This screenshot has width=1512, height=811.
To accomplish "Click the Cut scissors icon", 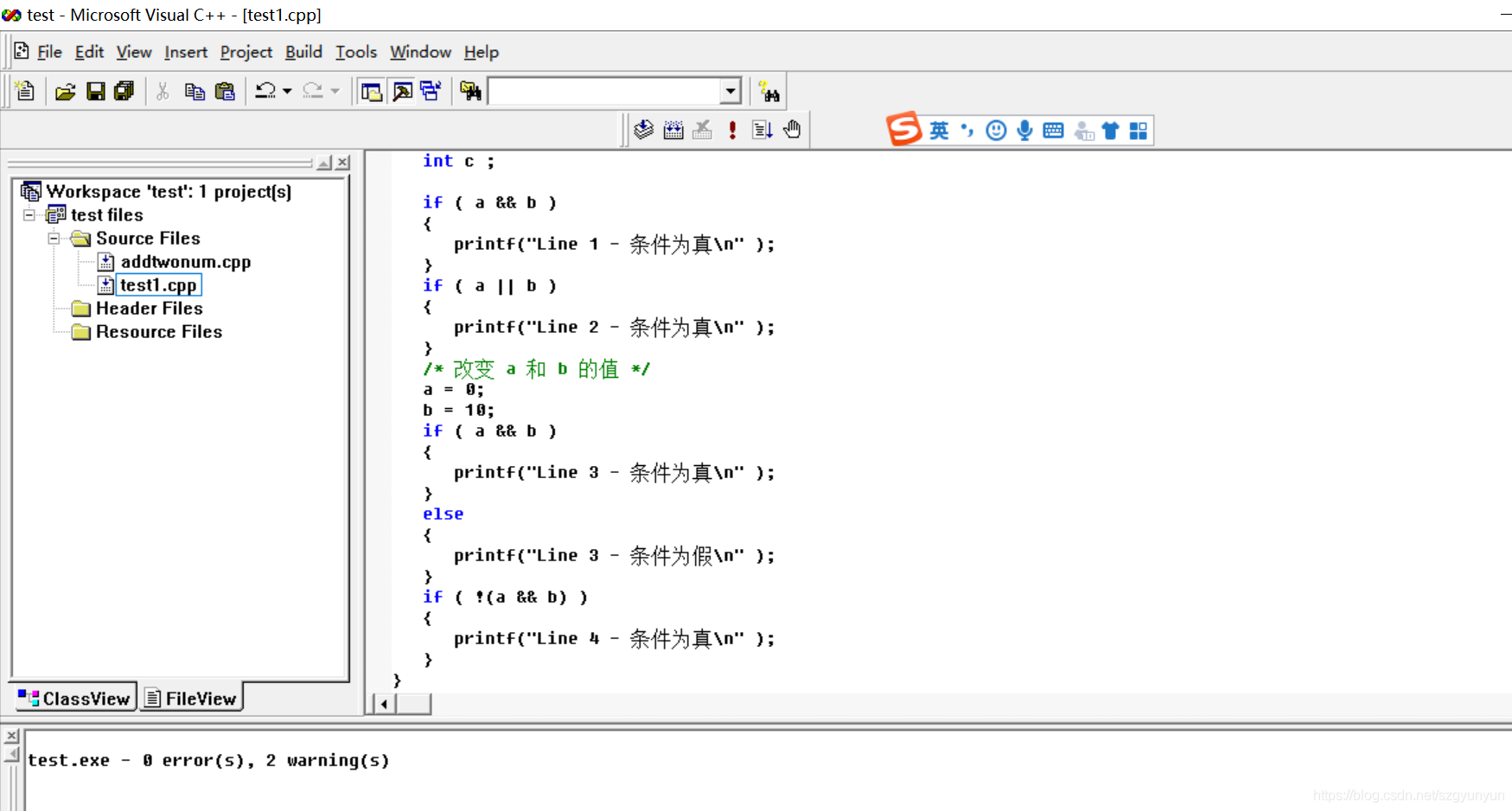I will [x=163, y=91].
